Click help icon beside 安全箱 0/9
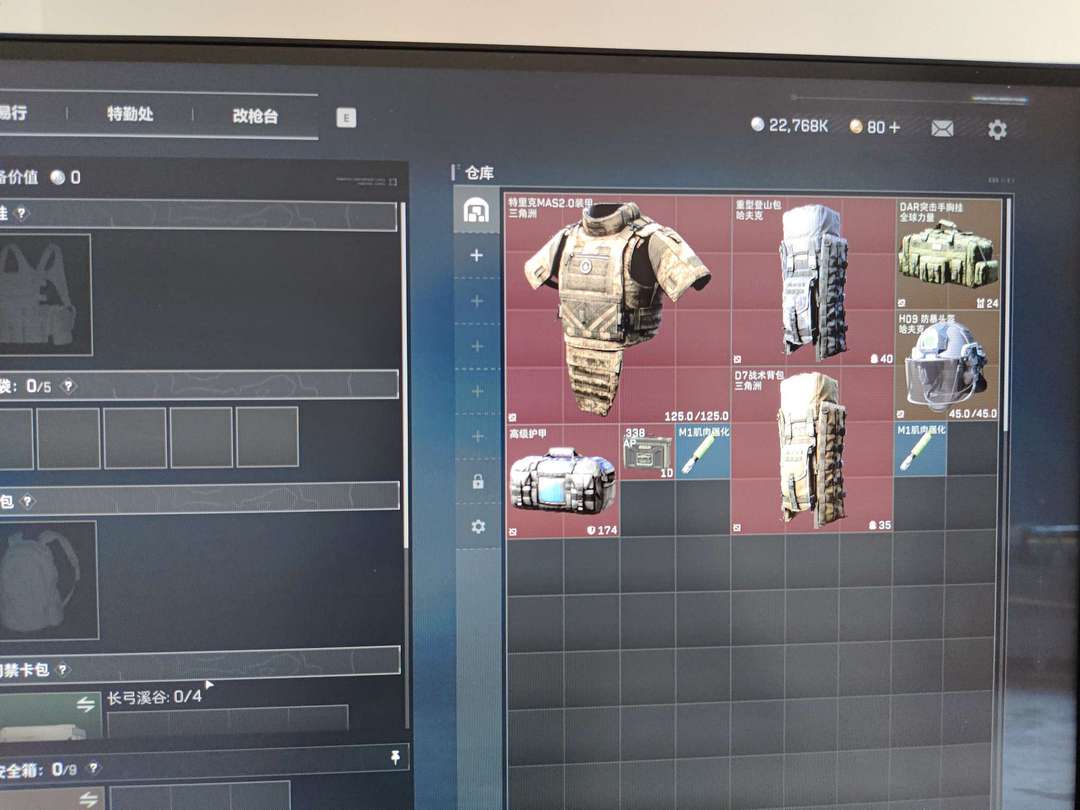The width and height of the screenshot is (1080, 810). (x=94, y=767)
